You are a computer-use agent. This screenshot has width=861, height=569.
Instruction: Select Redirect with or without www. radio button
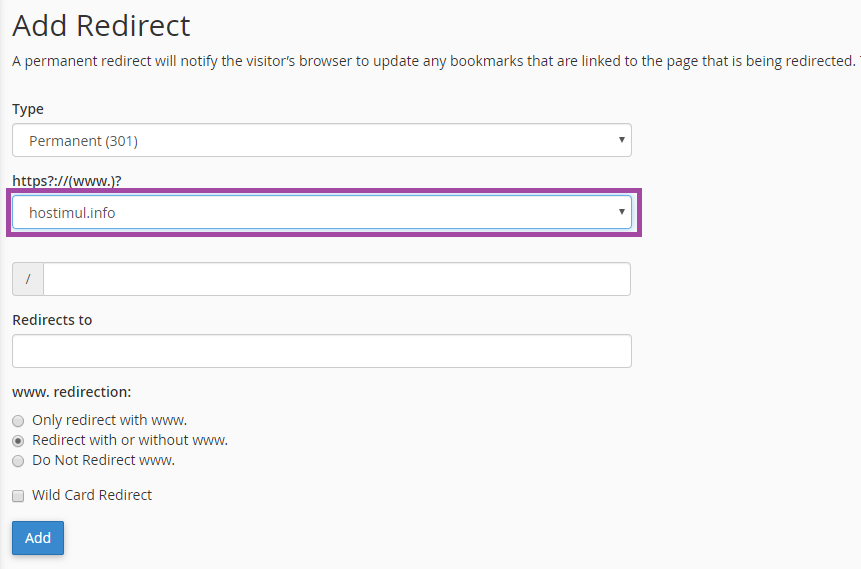point(18,441)
